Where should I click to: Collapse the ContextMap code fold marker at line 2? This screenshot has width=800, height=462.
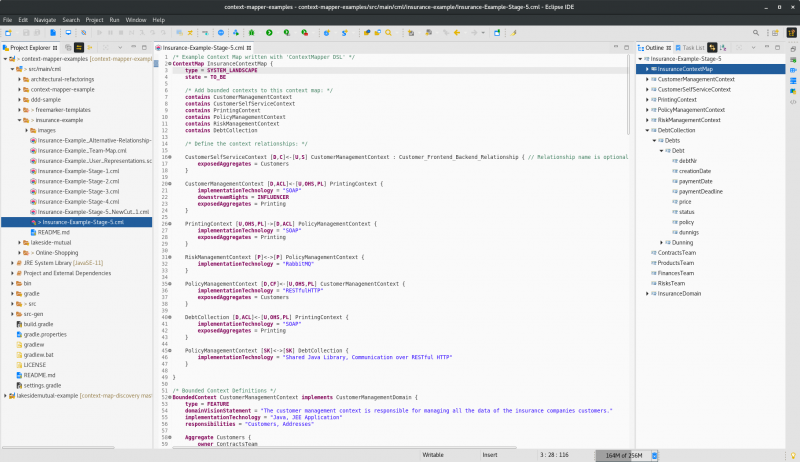click(170, 64)
